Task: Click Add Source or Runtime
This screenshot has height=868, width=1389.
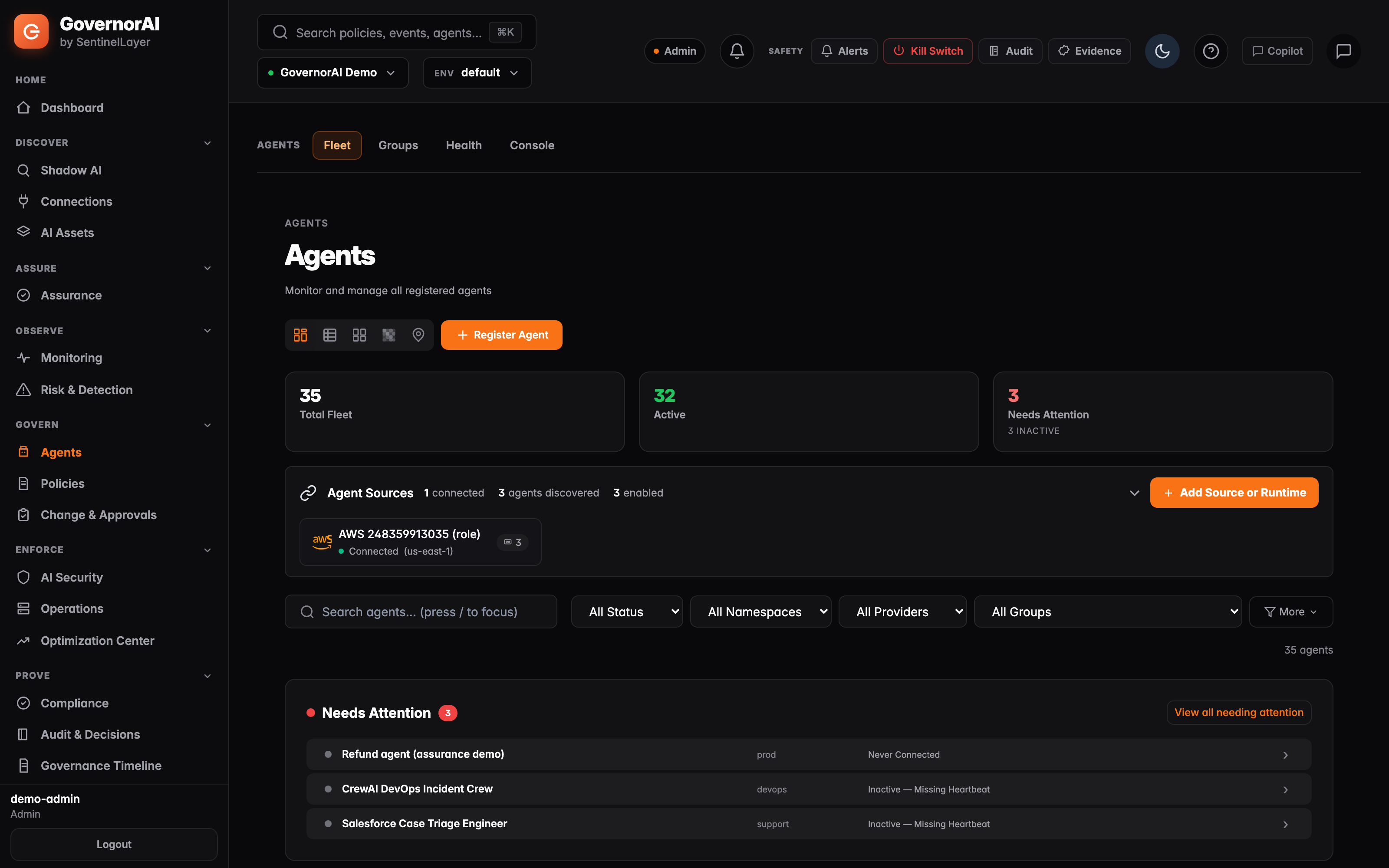Action: pos(1234,493)
